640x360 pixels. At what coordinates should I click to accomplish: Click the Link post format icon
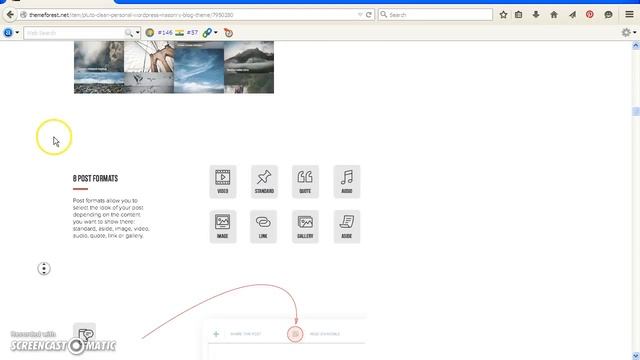(x=263, y=227)
